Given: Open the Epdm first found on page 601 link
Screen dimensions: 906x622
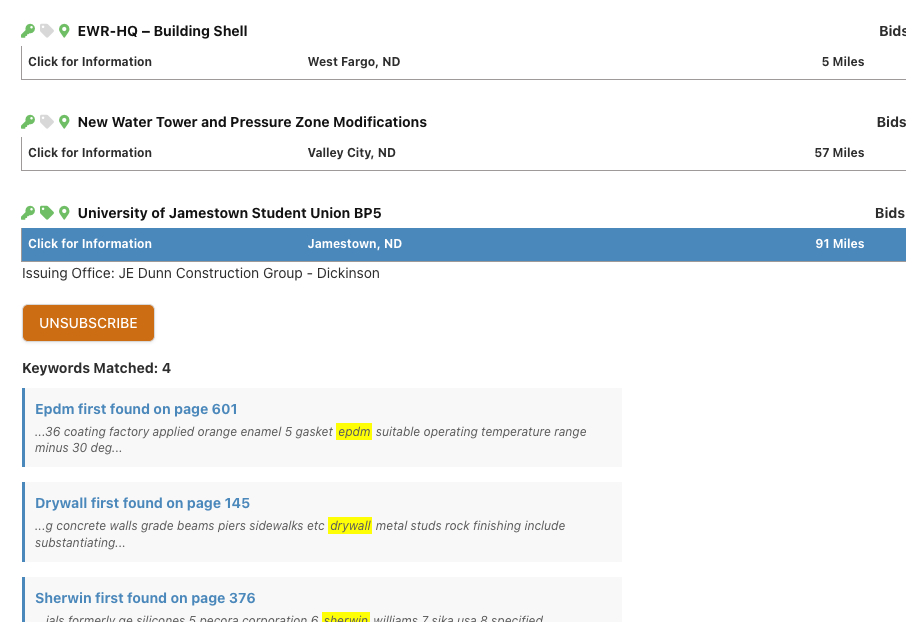Looking at the screenshot, I should point(136,409).
